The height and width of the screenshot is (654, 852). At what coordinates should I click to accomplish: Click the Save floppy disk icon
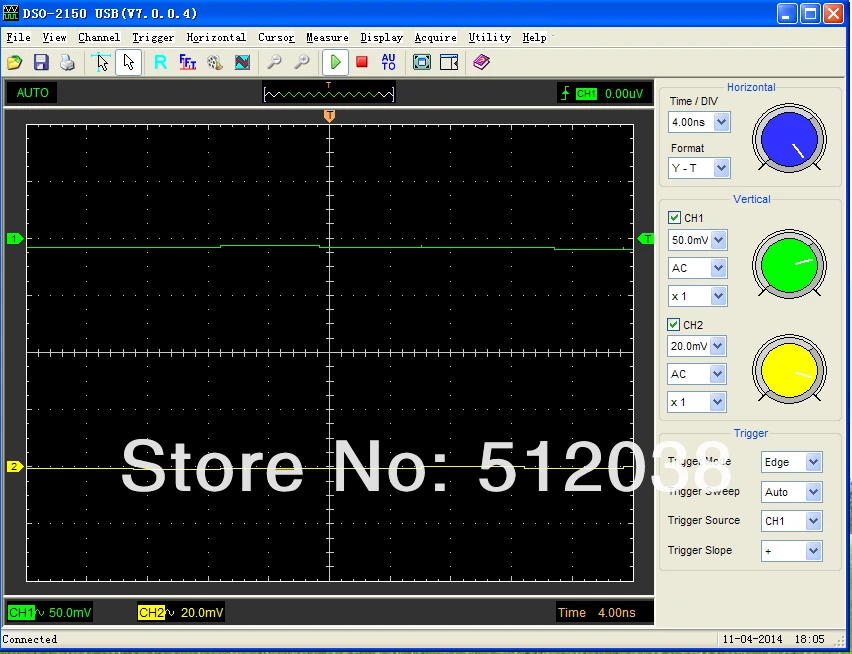[41, 62]
